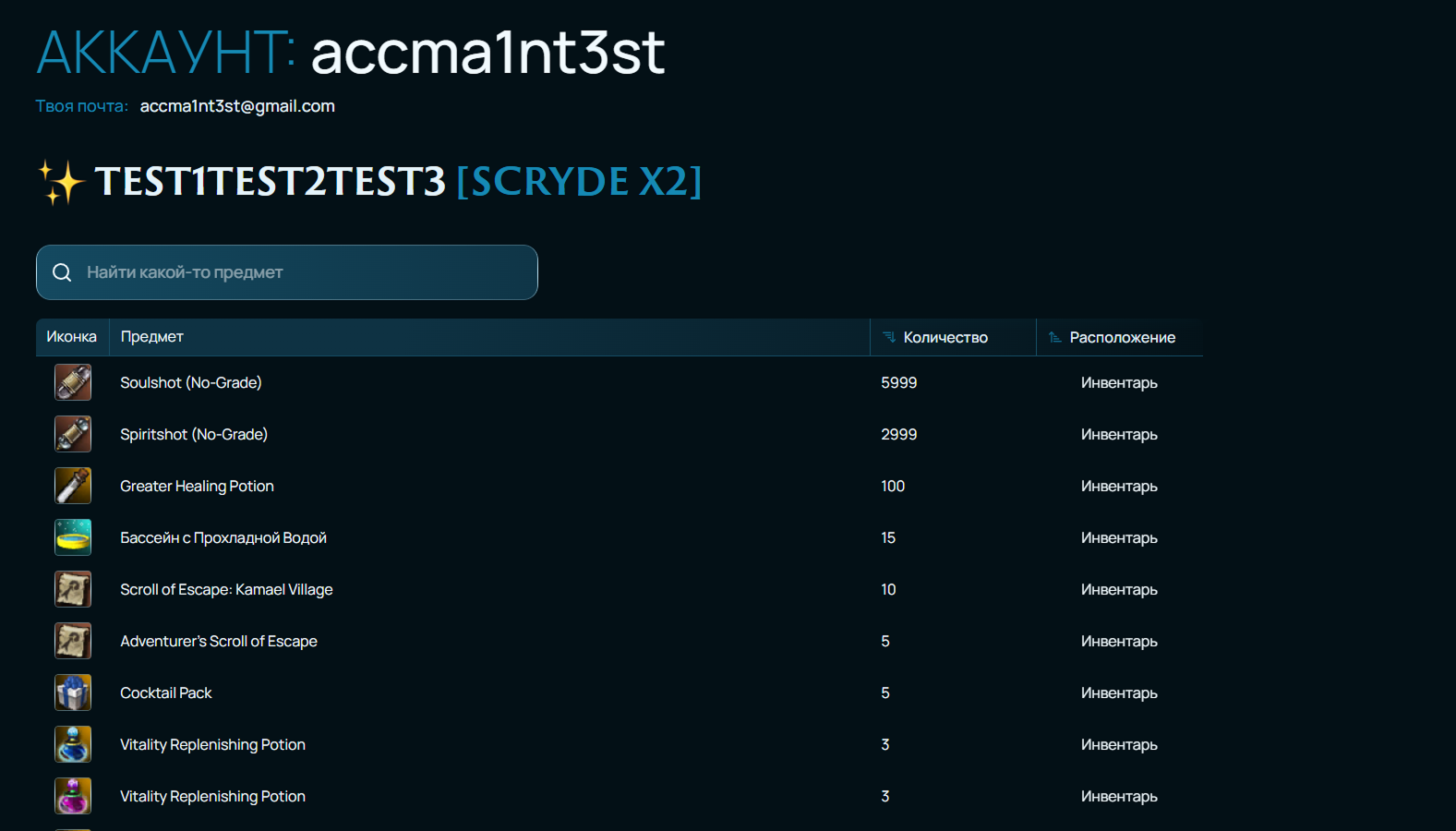Click the Kamael Village scroll icon

[x=73, y=589]
